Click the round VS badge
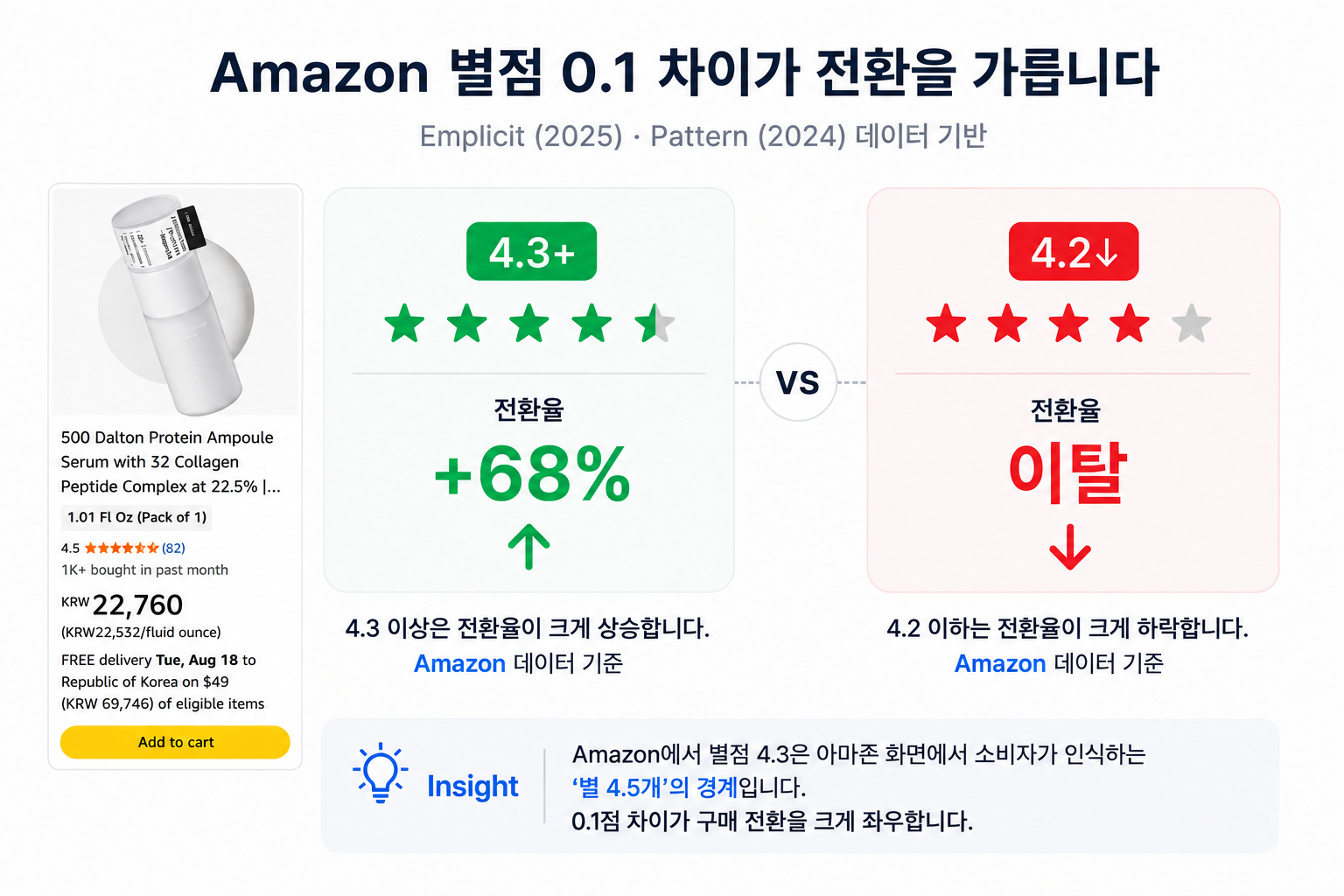The height and width of the screenshot is (896, 1344). [x=798, y=382]
